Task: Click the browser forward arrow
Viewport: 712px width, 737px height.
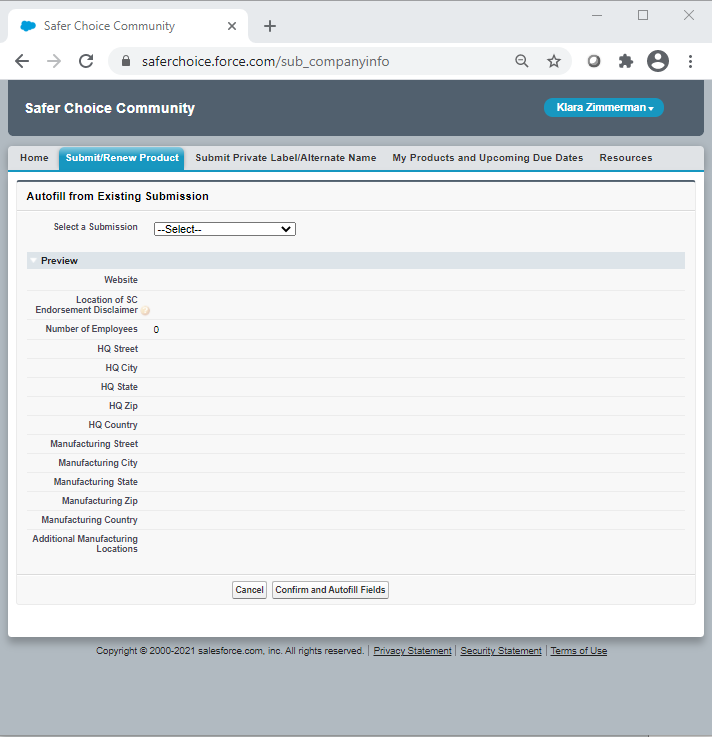Action: pos(54,61)
